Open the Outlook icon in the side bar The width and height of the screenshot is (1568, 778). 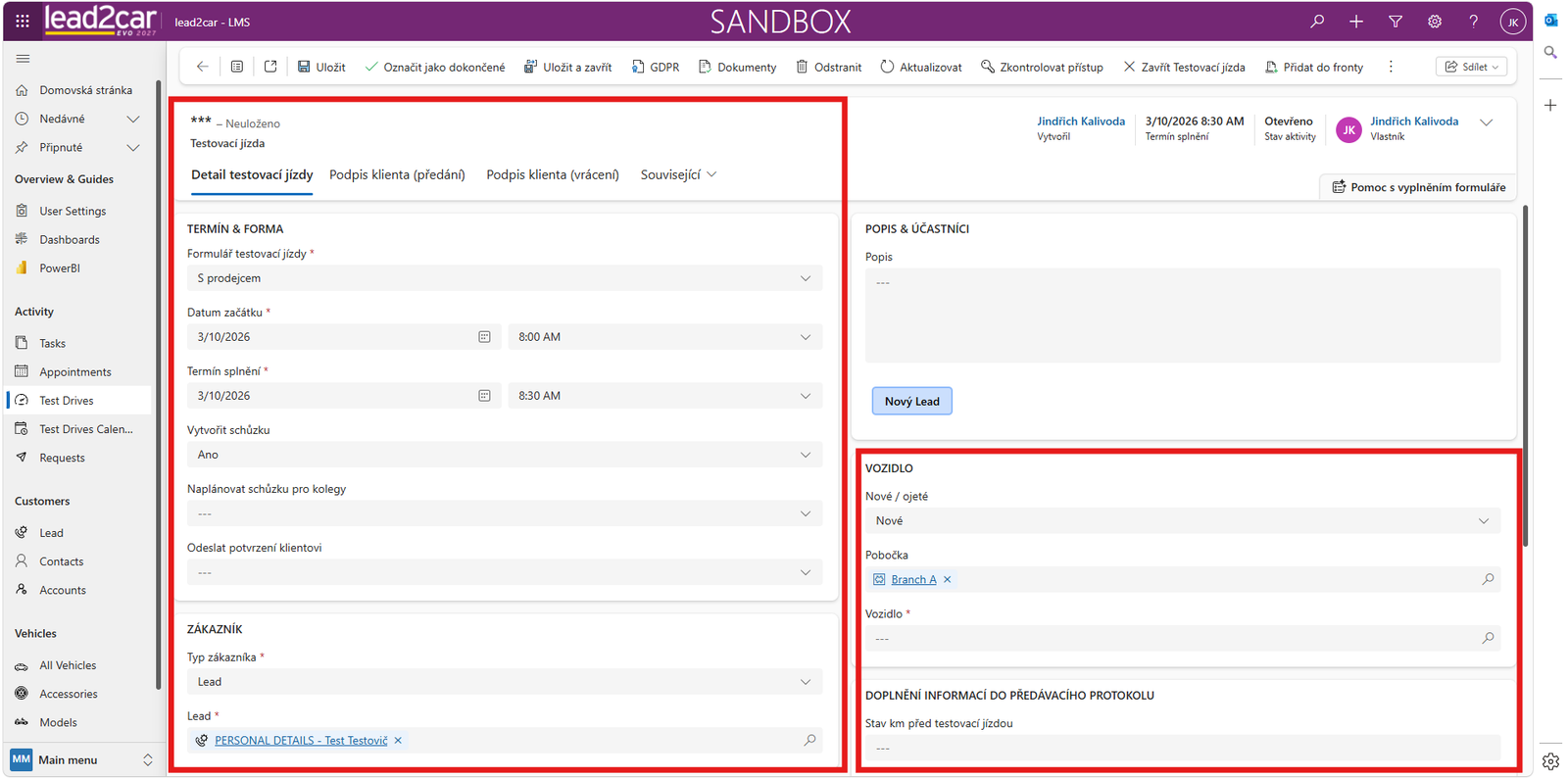tap(1550, 20)
